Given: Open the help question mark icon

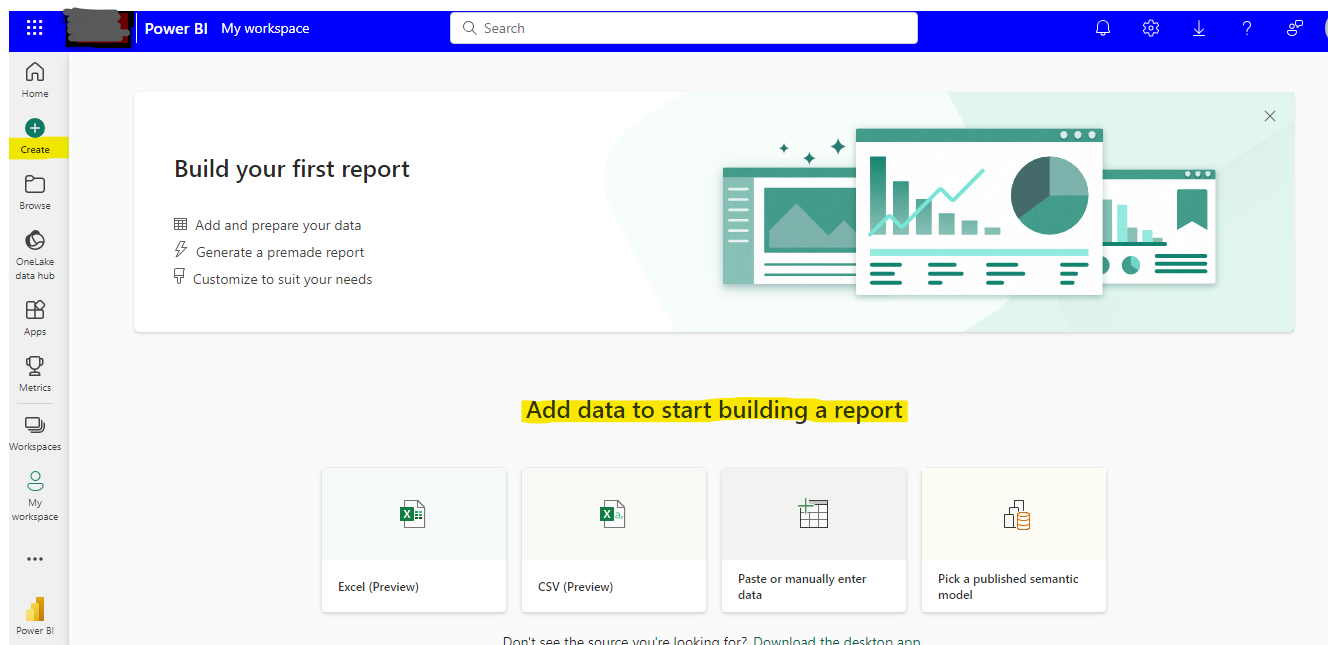Looking at the screenshot, I should (x=1247, y=28).
